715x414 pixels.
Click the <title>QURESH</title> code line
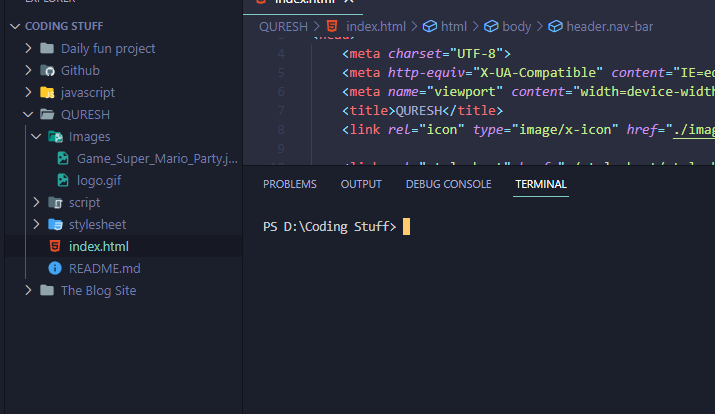422,110
